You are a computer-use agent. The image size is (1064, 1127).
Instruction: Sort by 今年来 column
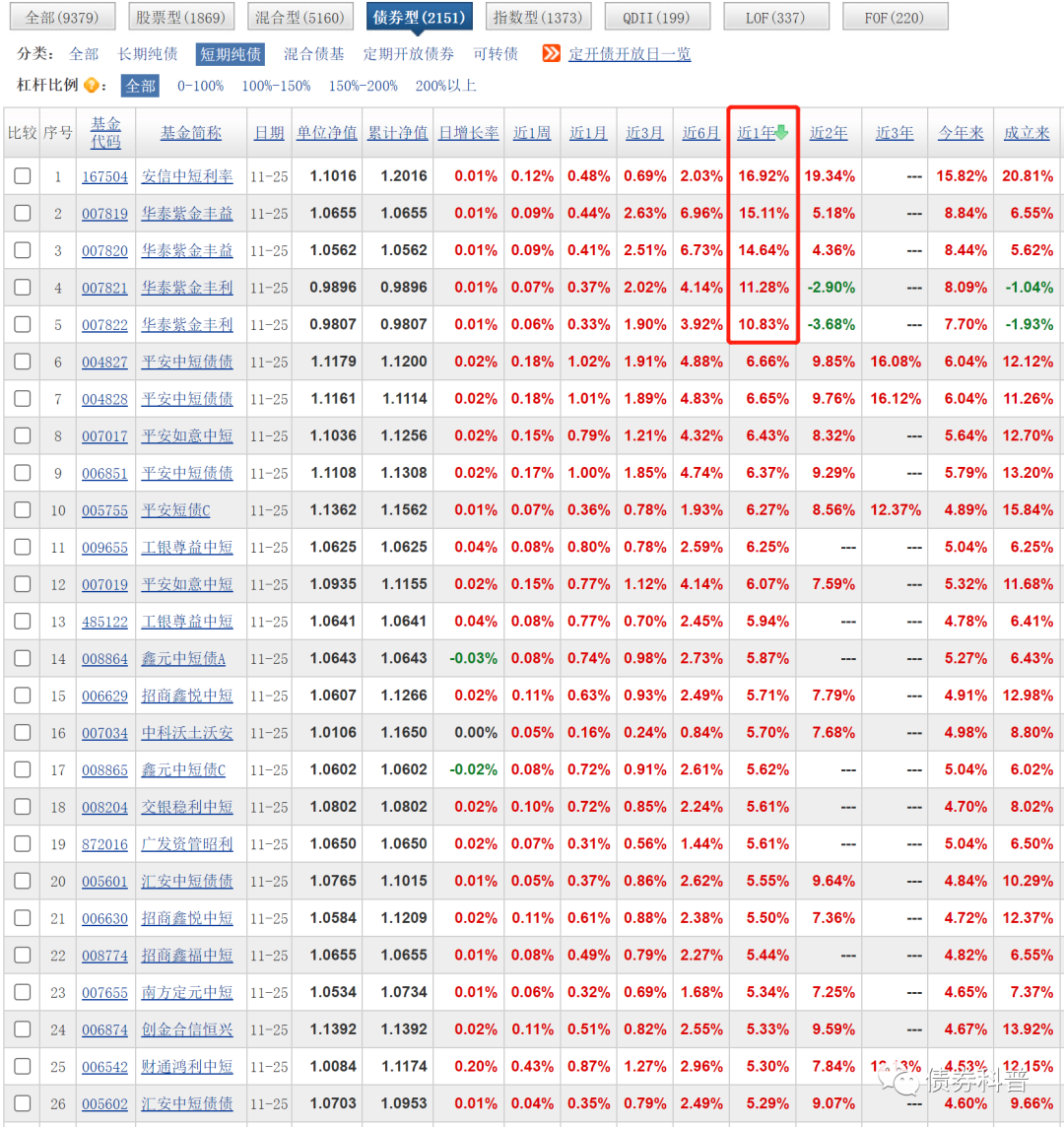pos(961,133)
